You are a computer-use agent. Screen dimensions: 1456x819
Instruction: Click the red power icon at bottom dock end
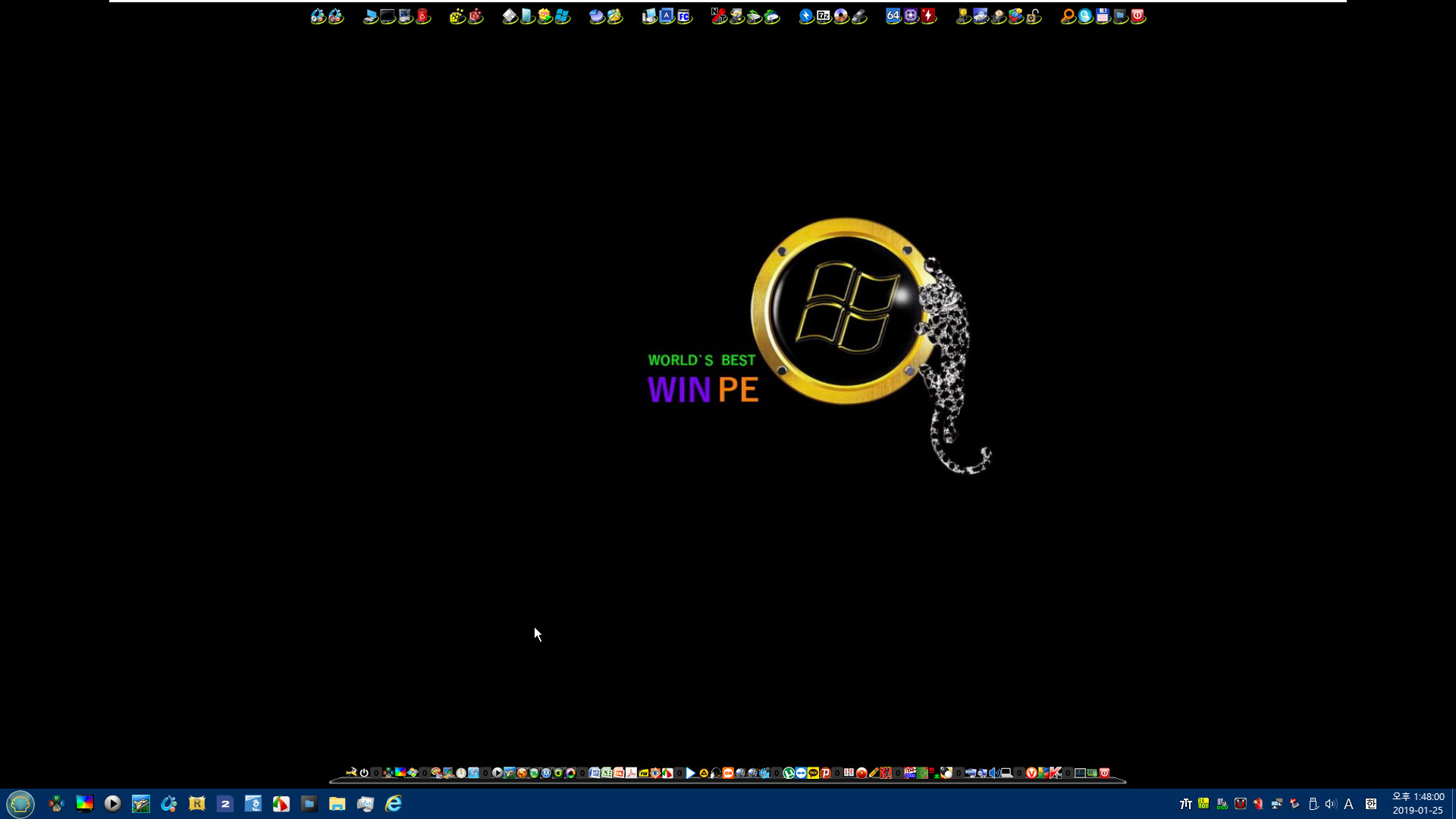point(1105,773)
